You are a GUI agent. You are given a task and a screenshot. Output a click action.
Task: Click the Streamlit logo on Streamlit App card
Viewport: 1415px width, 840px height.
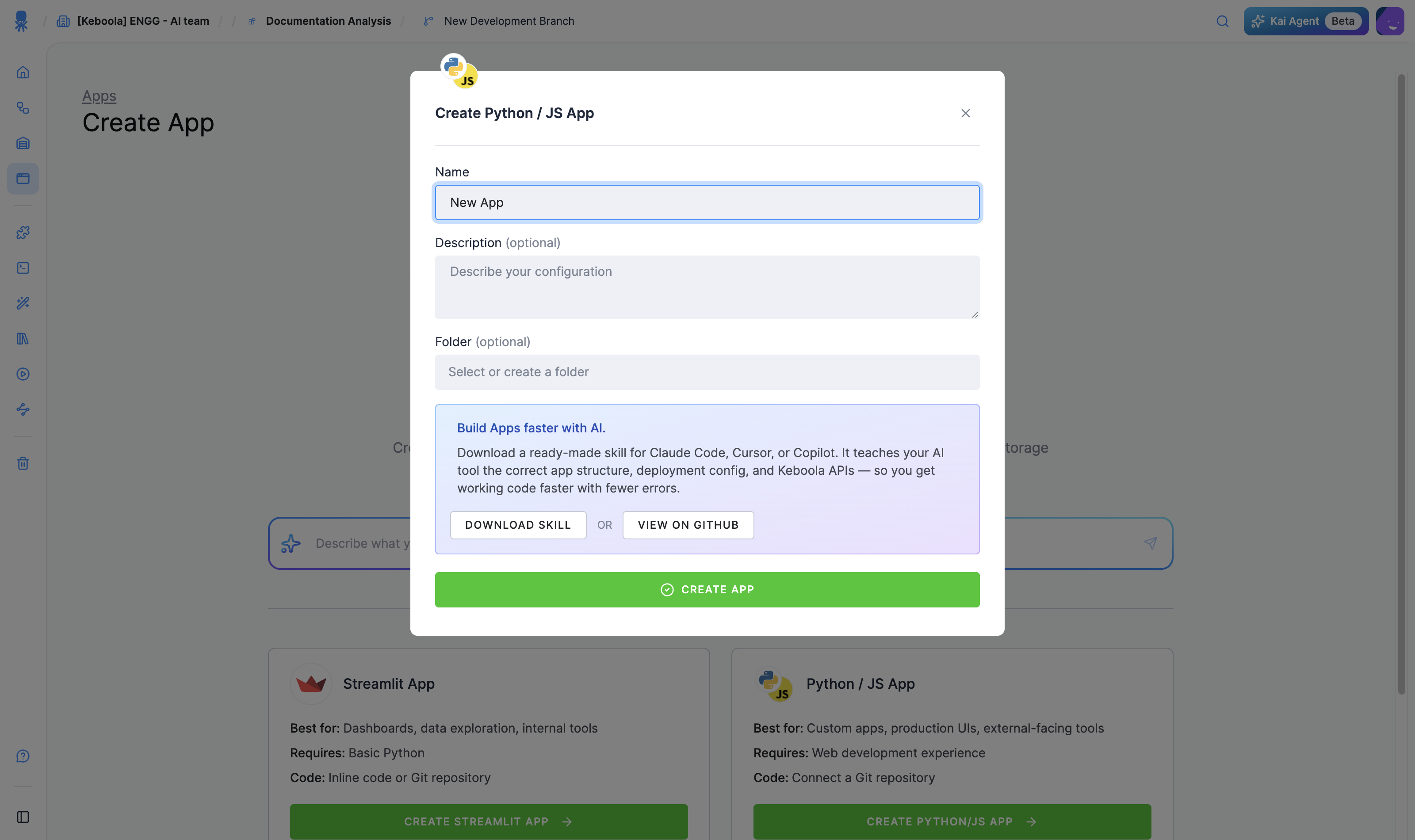point(311,684)
